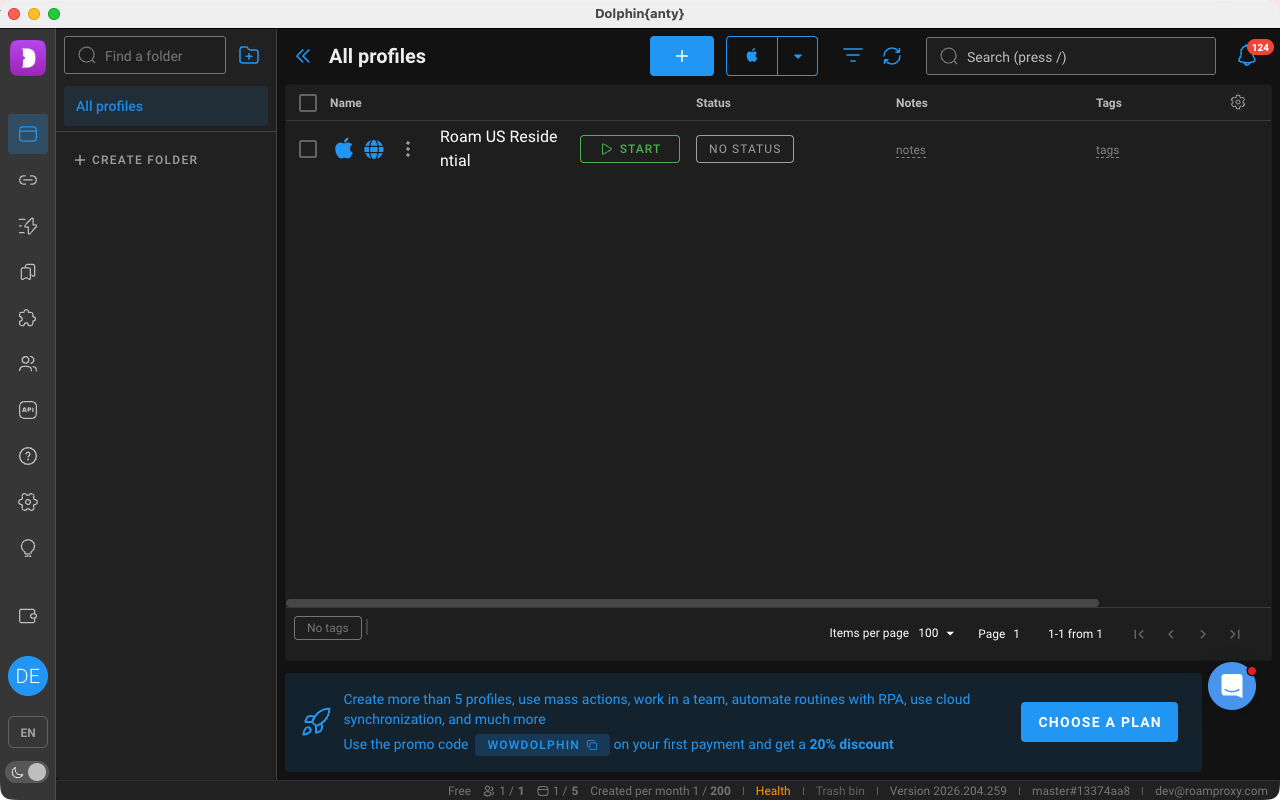The width and height of the screenshot is (1280, 800).
Task: Click CREATE FOLDER
Action: point(136,160)
